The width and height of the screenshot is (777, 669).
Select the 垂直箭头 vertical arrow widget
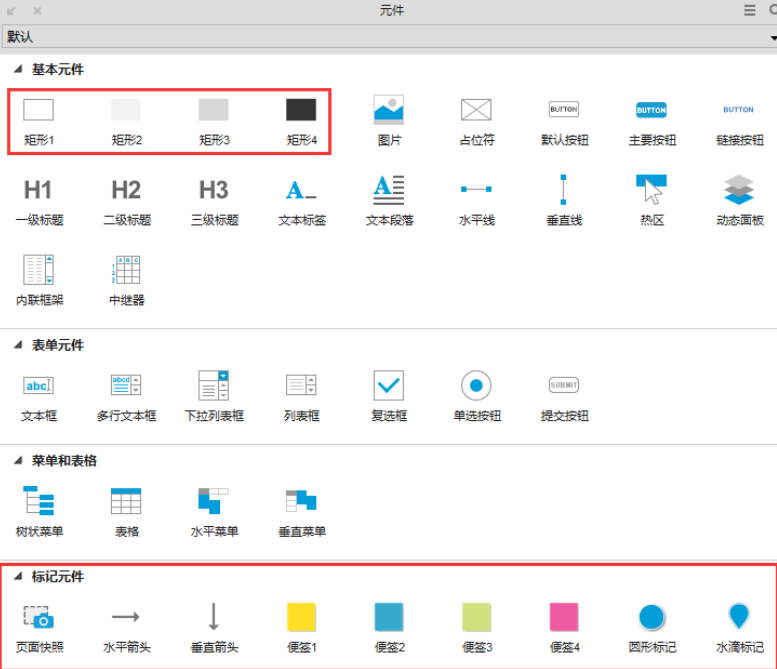[x=214, y=629]
